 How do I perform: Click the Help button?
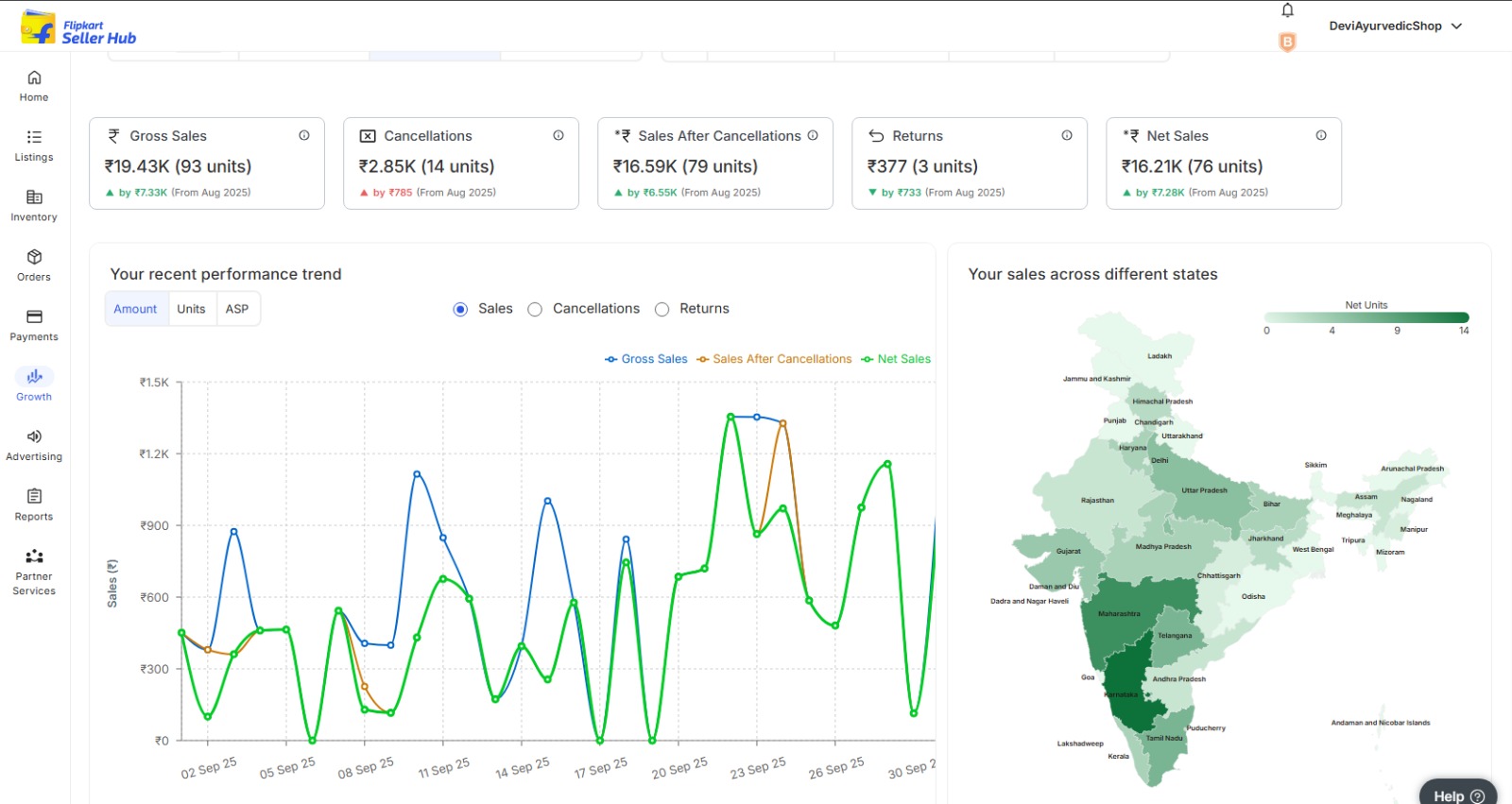pos(1458,795)
